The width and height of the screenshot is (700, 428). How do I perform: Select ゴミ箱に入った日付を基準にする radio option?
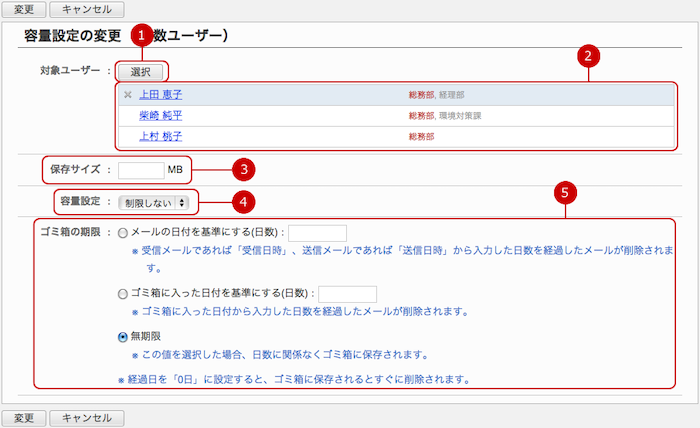(123, 293)
